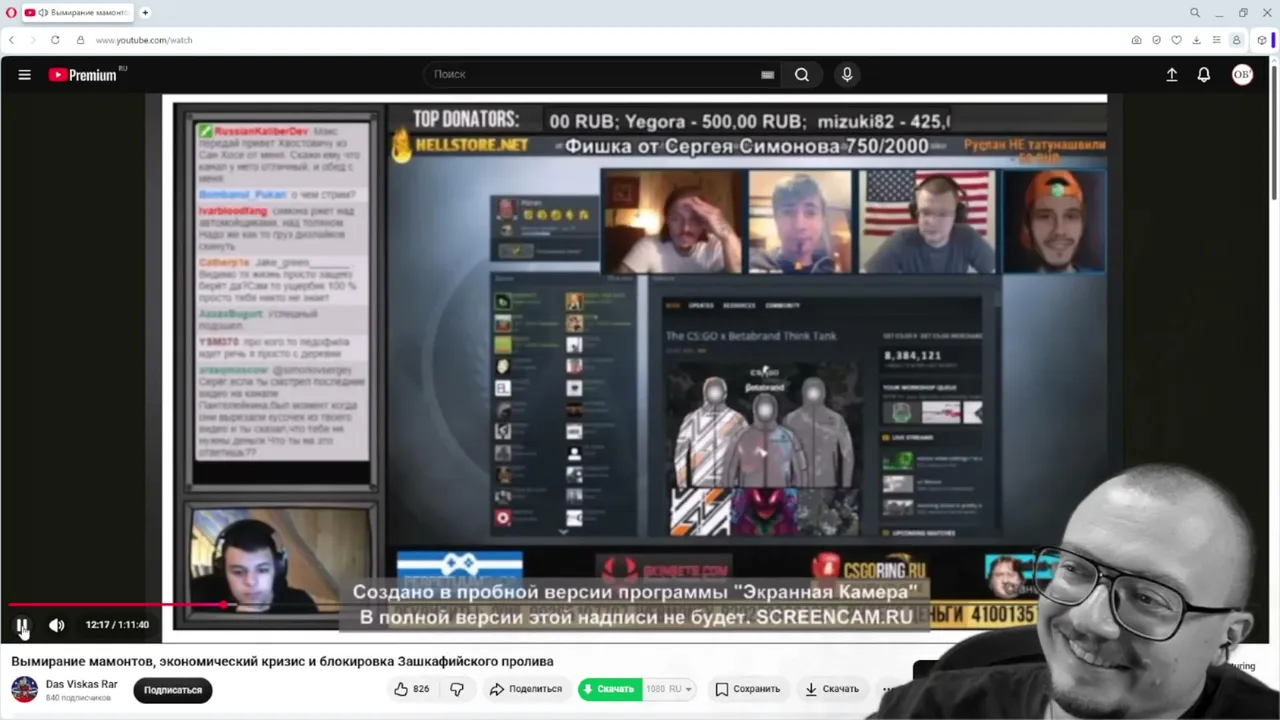The image size is (1280, 720).
Task: Open the browser downloads icon
Action: click(1196, 40)
